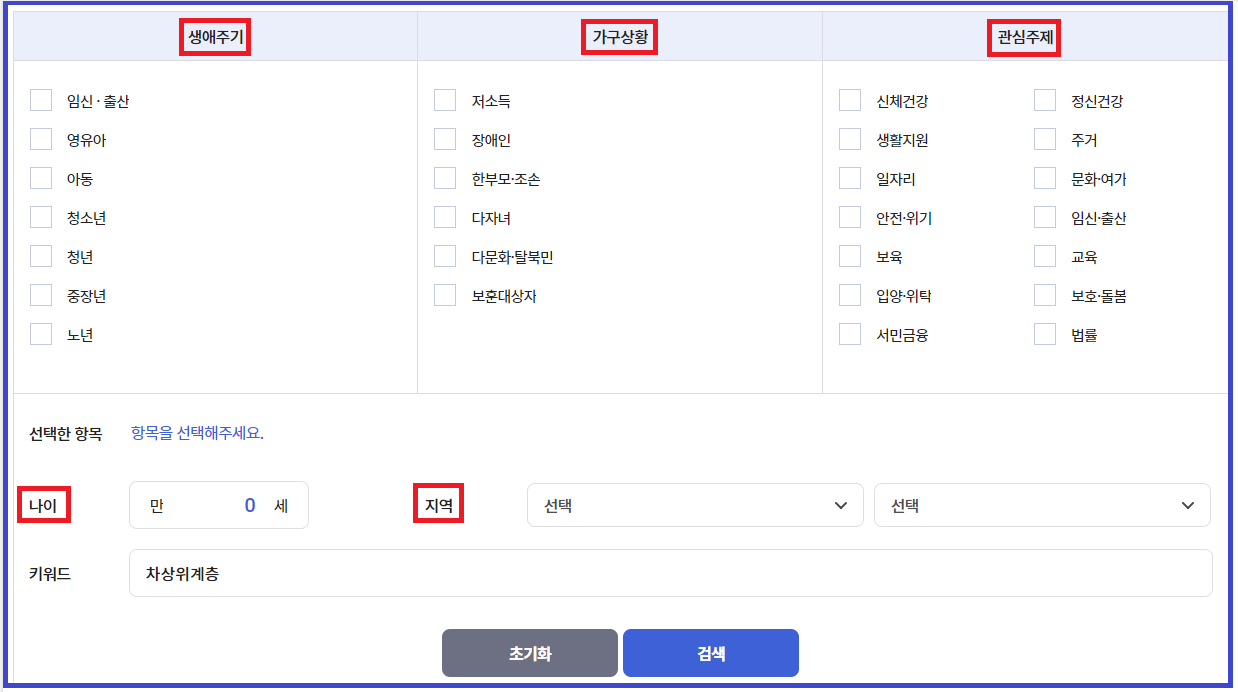Check the 임신·출산 checkbox under 생애주기
Screen dimensions: 1238x692
coord(40,100)
